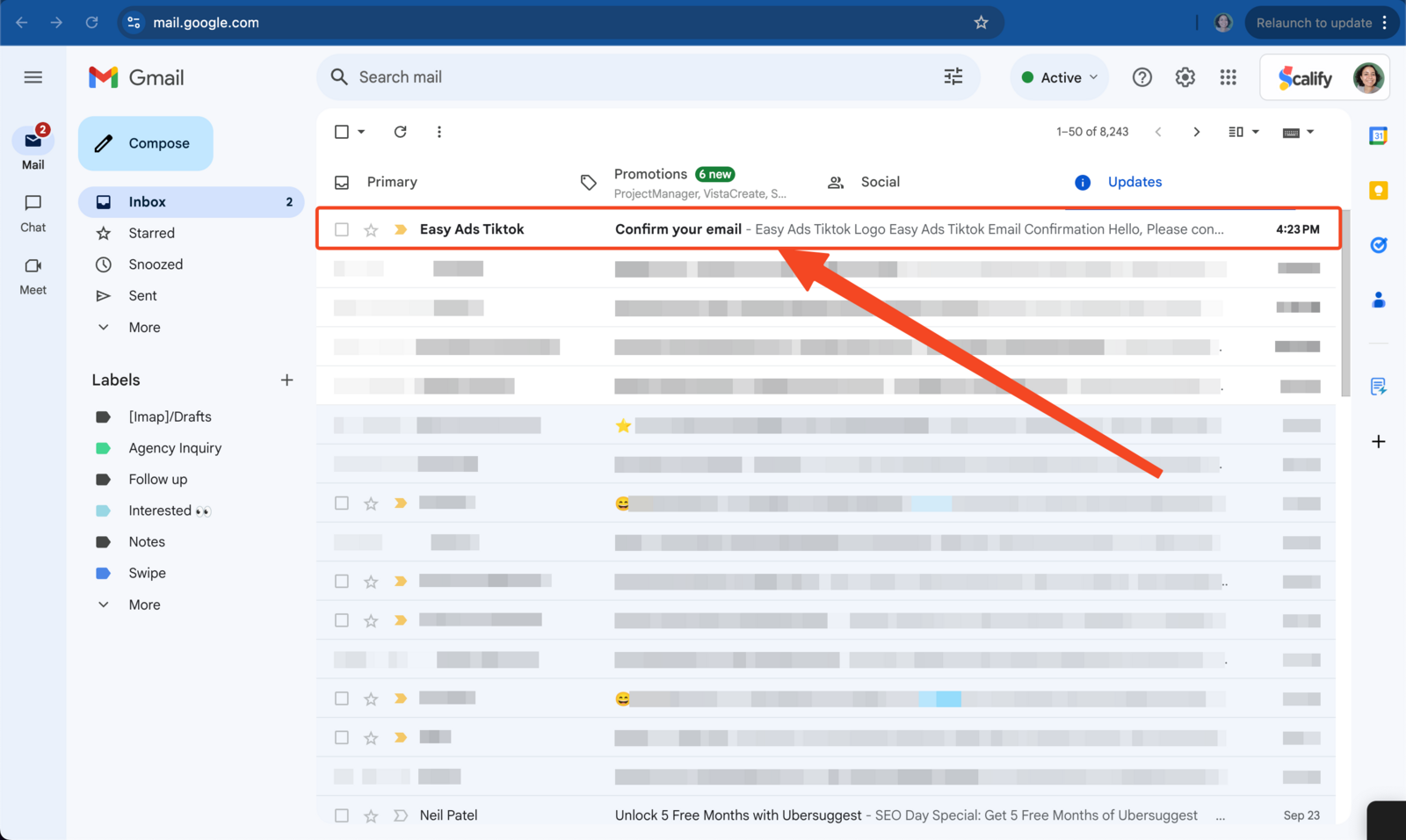This screenshot has width=1406, height=840.
Task: Open Google Keep from the side panel
Action: click(x=1378, y=190)
